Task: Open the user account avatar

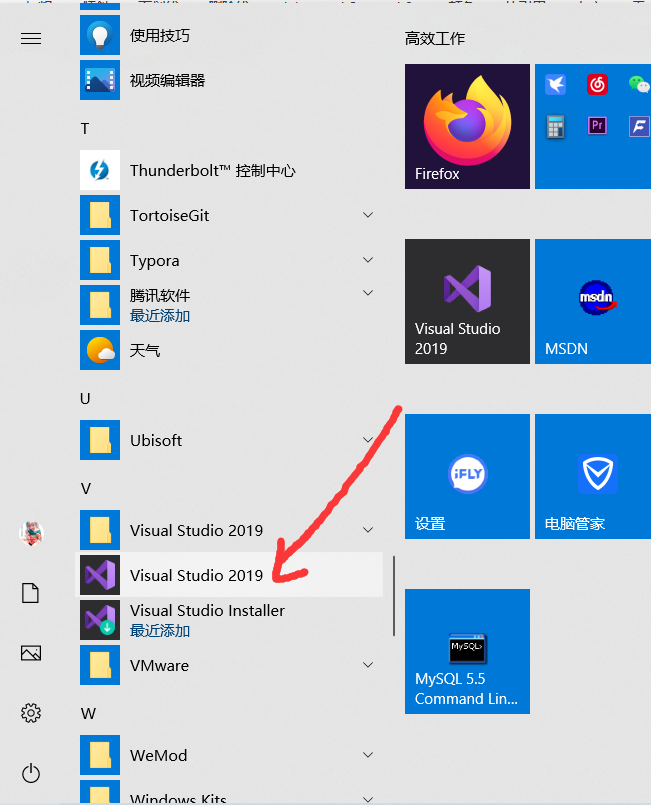Action: point(31,533)
